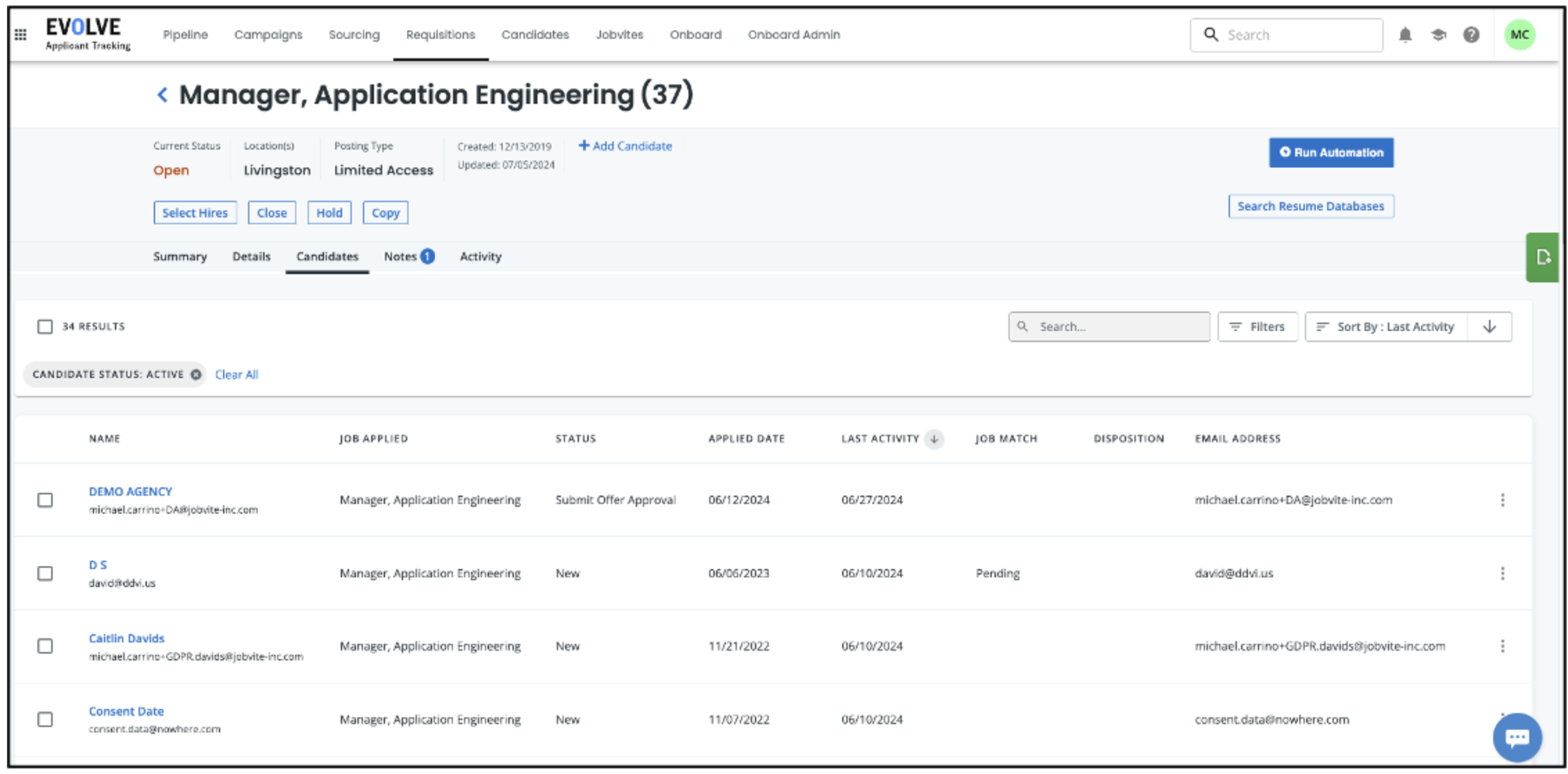Open the D S candidate link
The width and height of the screenshot is (1568, 774).
pyautogui.click(x=98, y=565)
